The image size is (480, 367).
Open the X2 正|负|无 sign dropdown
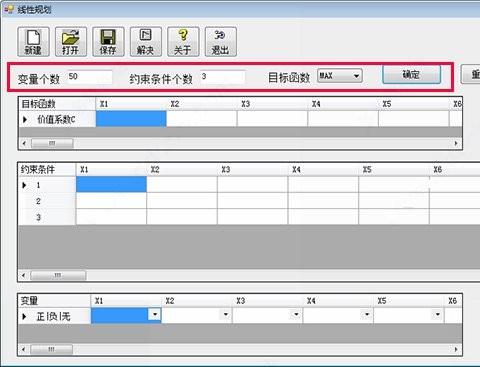pos(226,314)
